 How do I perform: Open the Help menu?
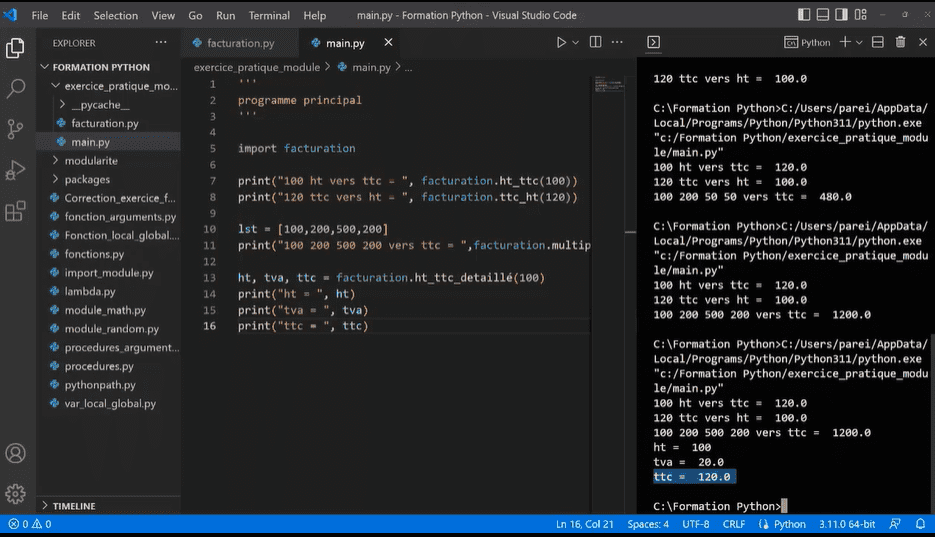[x=315, y=15]
